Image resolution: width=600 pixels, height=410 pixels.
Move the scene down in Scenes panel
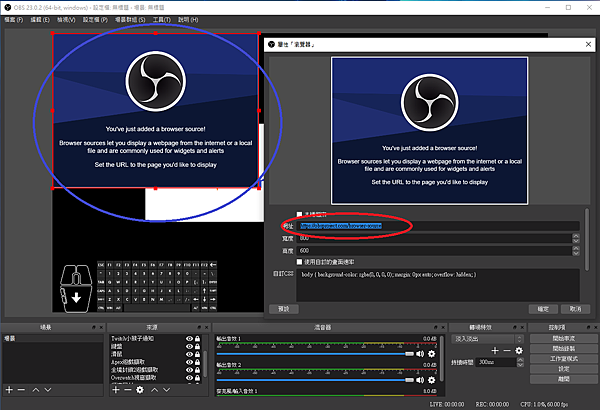tap(48, 390)
